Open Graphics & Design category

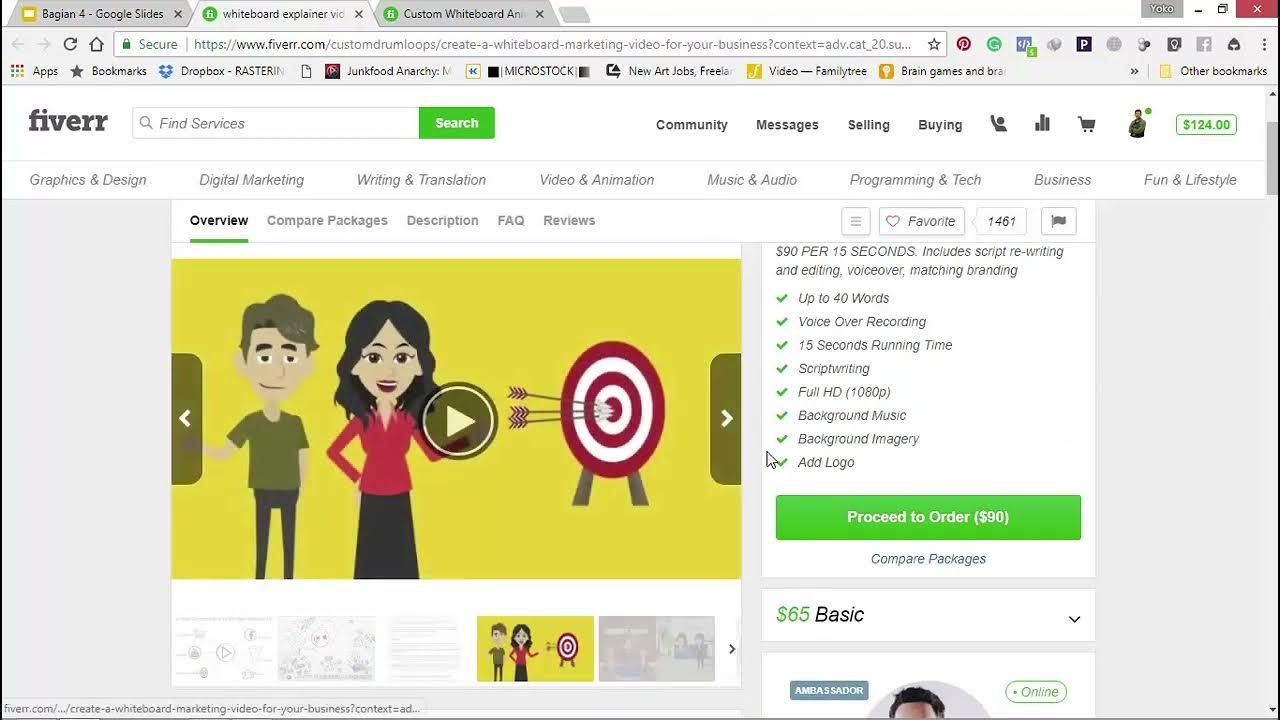click(88, 180)
